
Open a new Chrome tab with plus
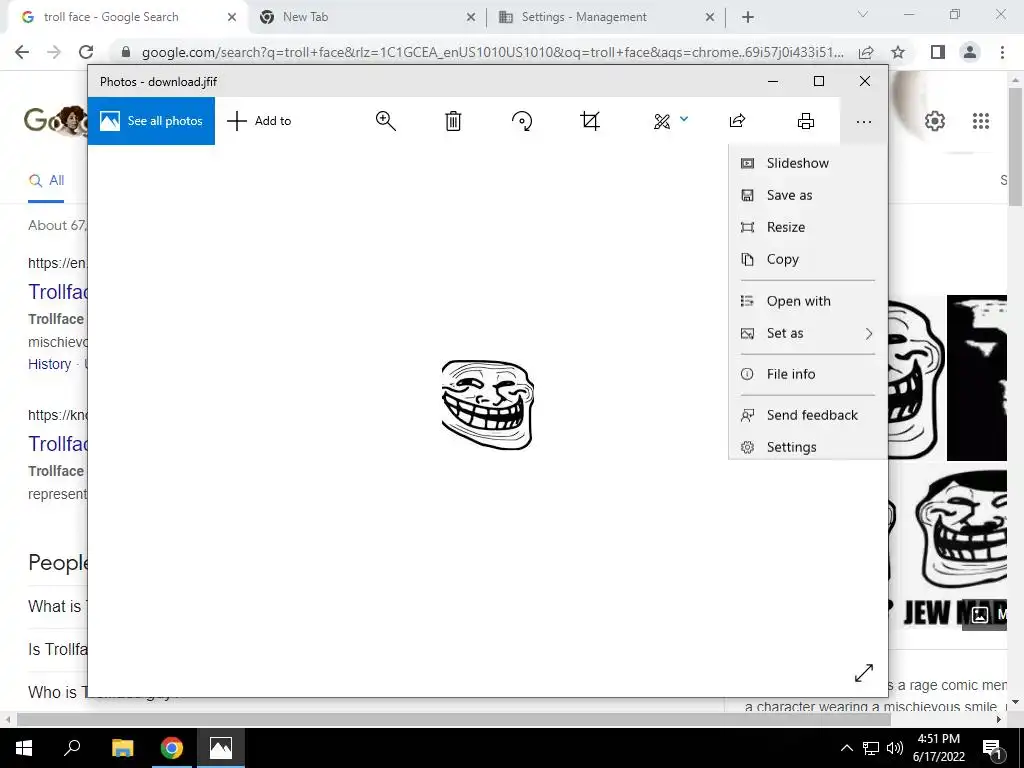tap(748, 18)
